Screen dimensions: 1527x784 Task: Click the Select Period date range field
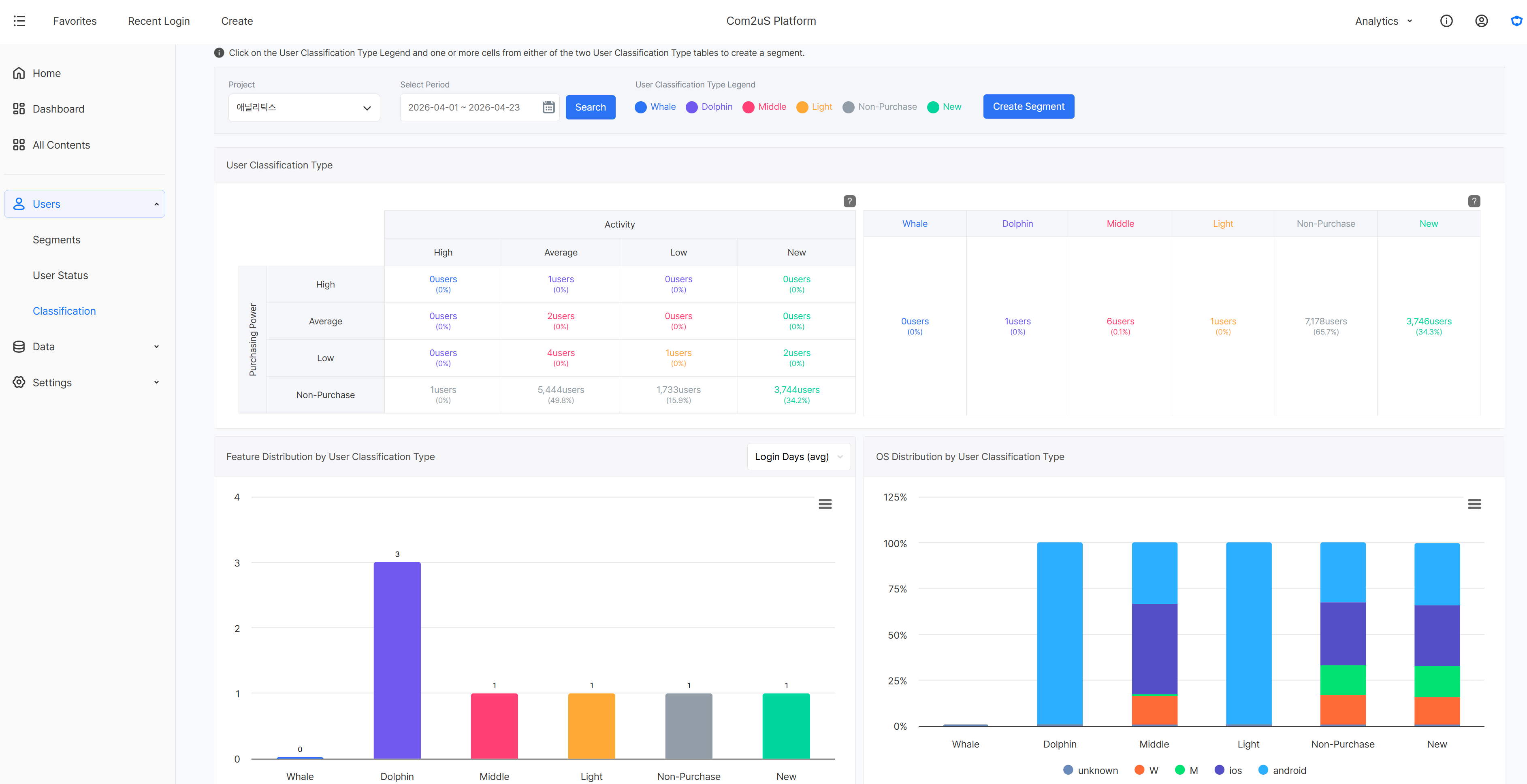coord(479,107)
